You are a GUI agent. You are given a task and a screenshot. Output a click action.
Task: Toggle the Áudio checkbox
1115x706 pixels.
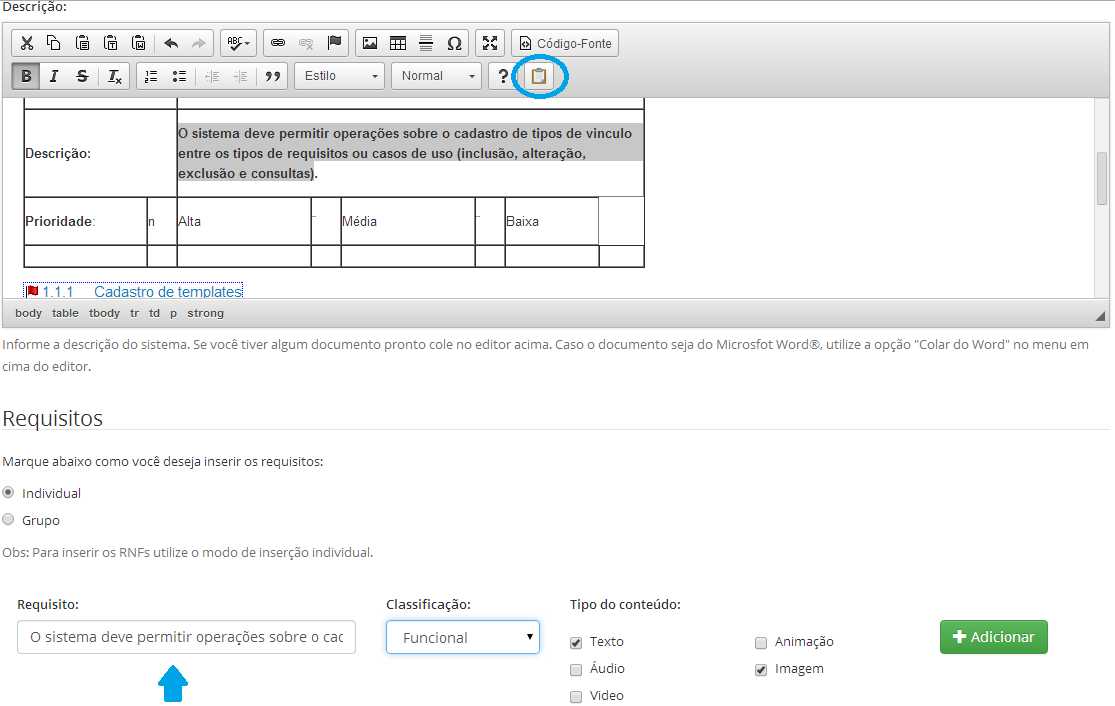point(576,669)
